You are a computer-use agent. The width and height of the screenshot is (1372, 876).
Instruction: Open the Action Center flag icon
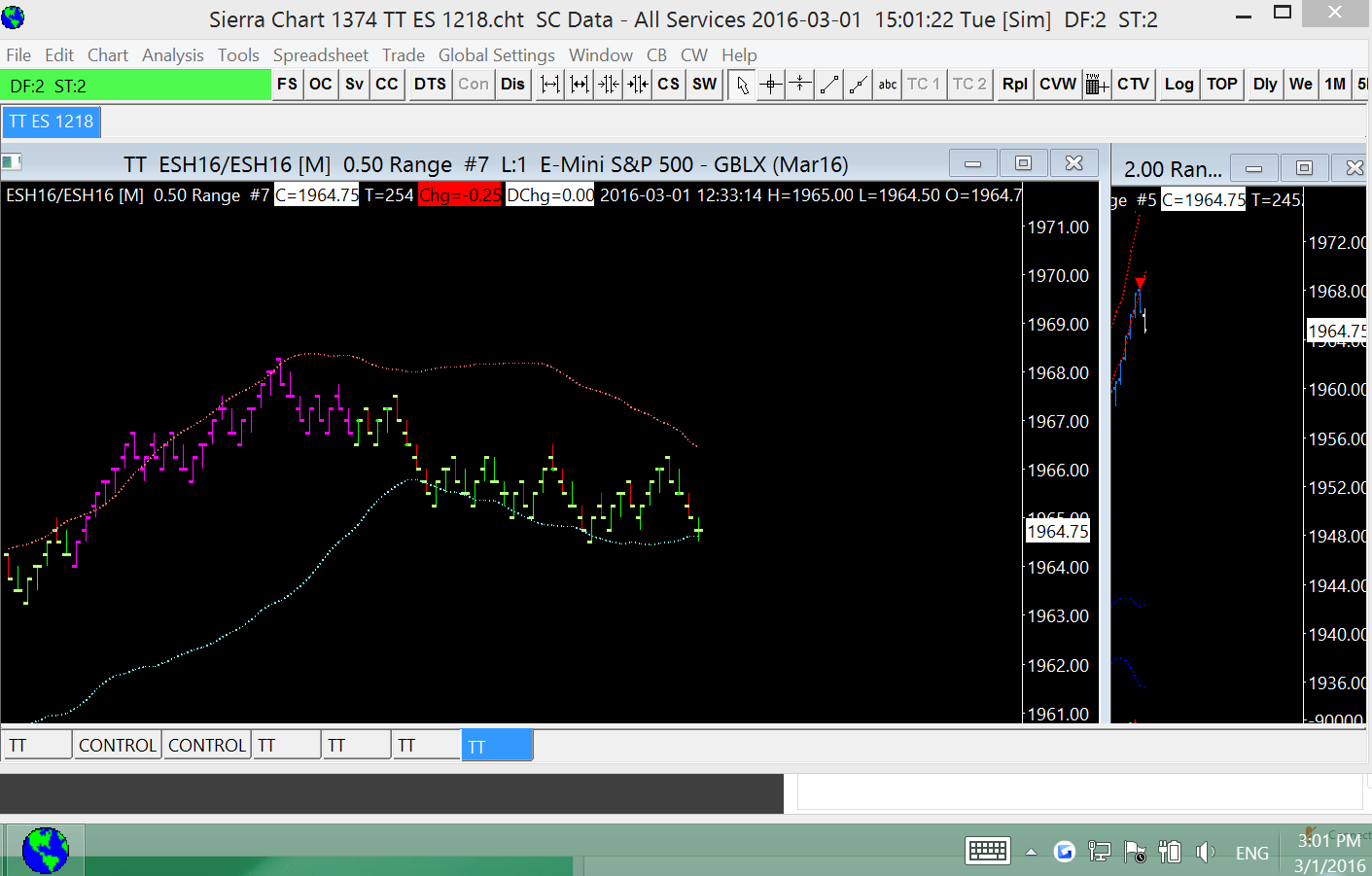click(1134, 852)
